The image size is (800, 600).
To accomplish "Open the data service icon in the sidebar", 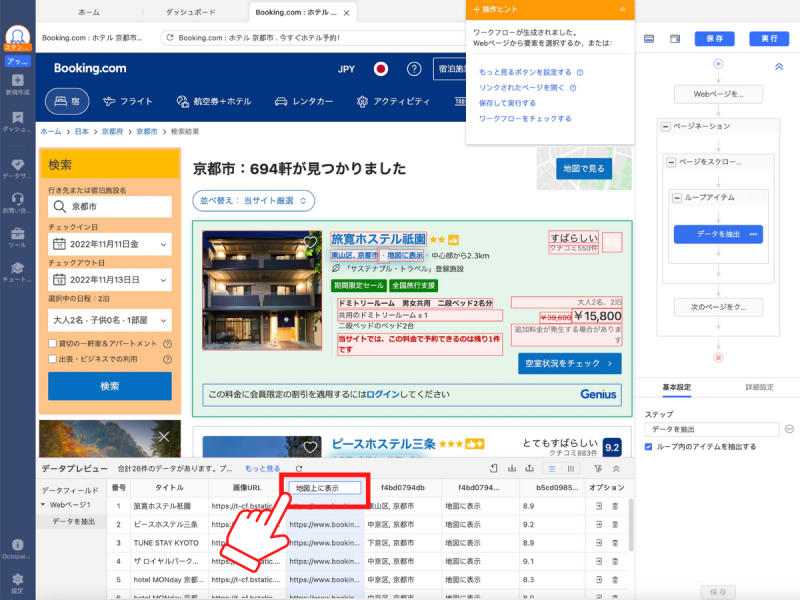I will click(17, 164).
